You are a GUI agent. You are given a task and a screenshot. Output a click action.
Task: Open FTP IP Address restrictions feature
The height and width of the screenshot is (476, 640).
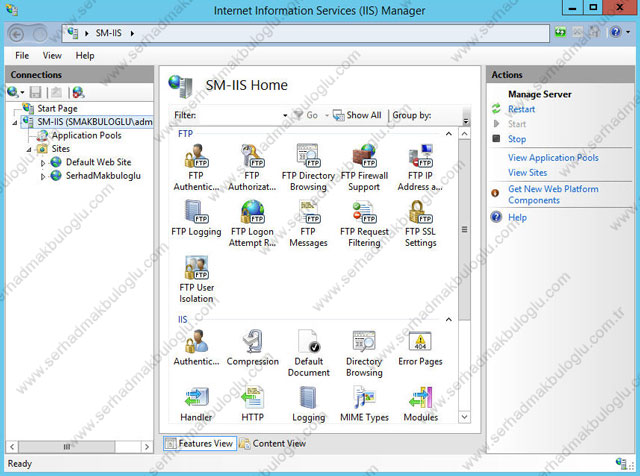[420, 167]
